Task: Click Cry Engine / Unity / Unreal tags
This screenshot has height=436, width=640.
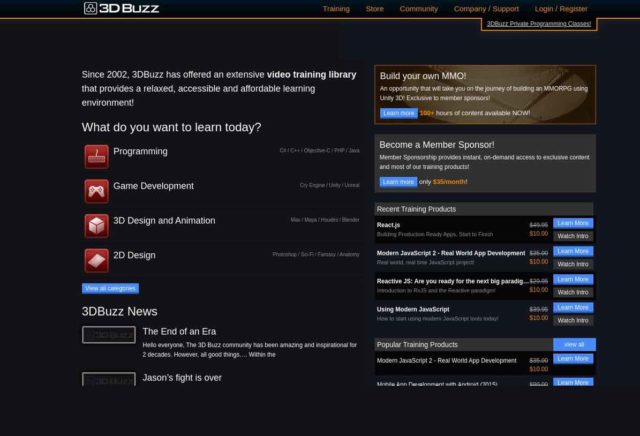Action: tap(329, 185)
